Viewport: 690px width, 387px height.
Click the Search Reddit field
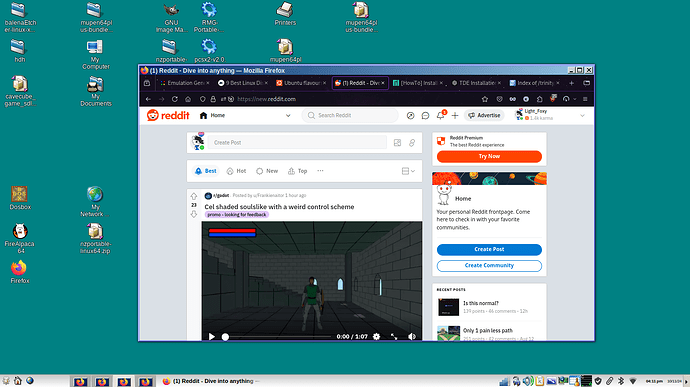350,115
